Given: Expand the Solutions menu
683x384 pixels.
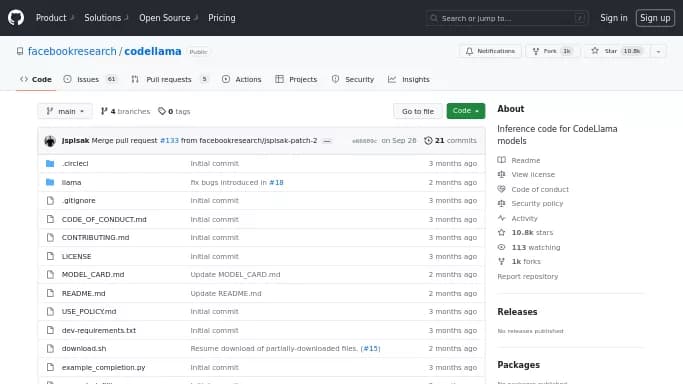Looking at the screenshot, I should [106, 18].
